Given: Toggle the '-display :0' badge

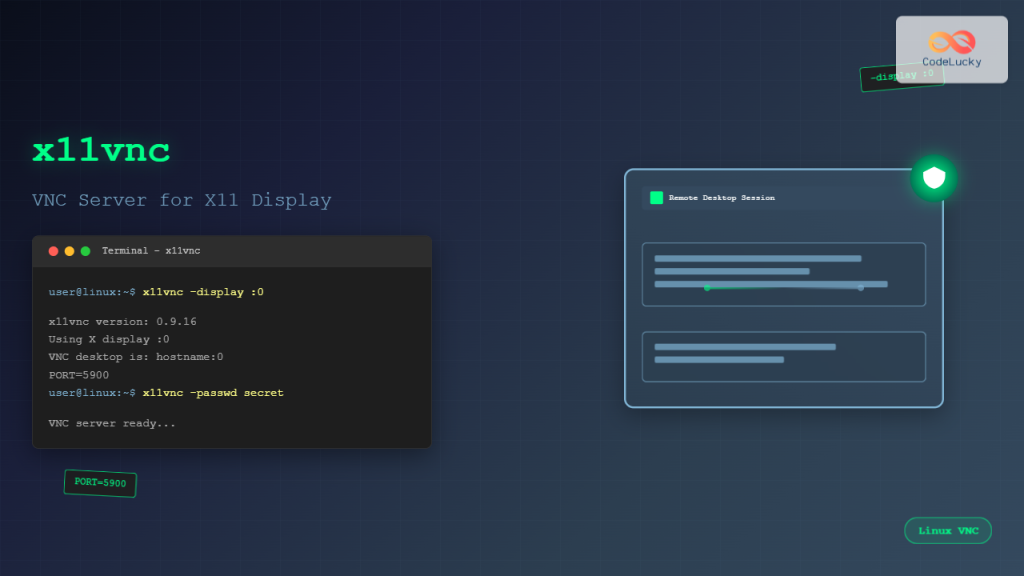Looking at the screenshot, I should pos(900,77).
